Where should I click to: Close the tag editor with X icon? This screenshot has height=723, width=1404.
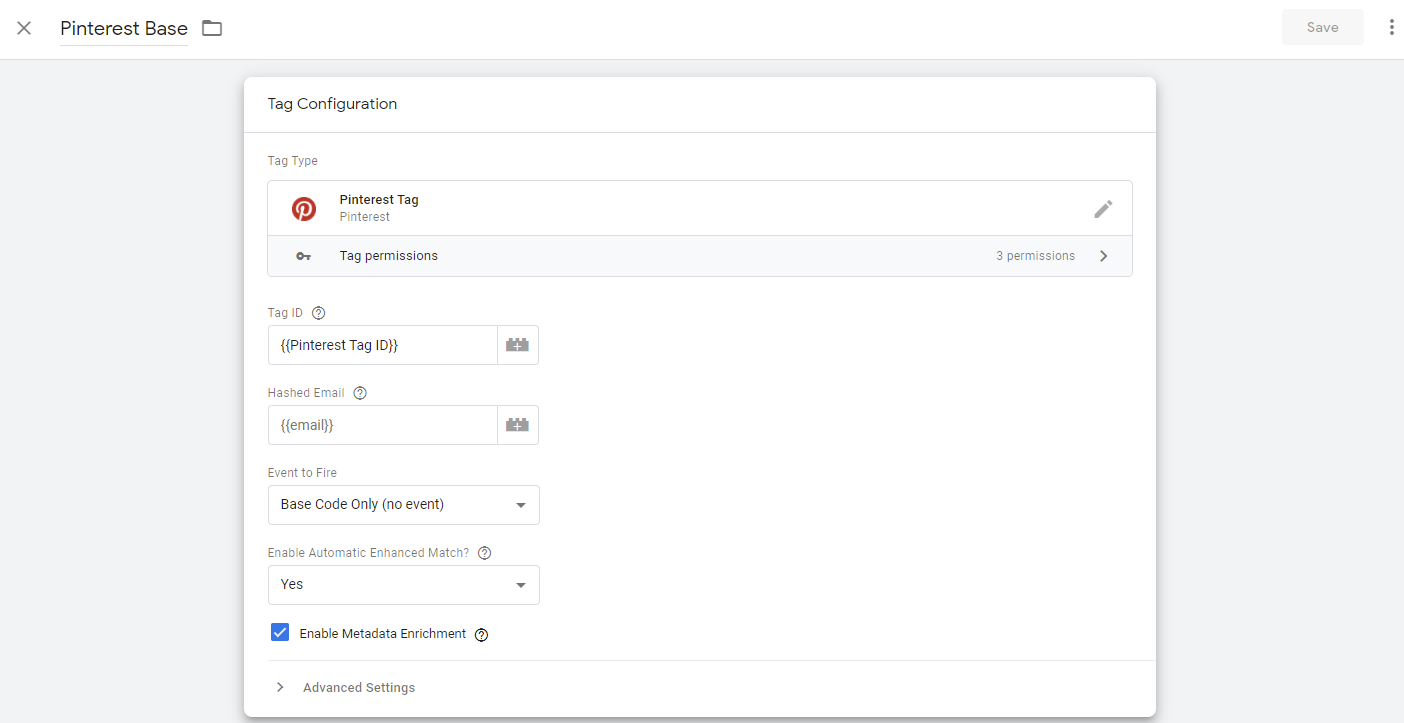[x=24, y=28]
